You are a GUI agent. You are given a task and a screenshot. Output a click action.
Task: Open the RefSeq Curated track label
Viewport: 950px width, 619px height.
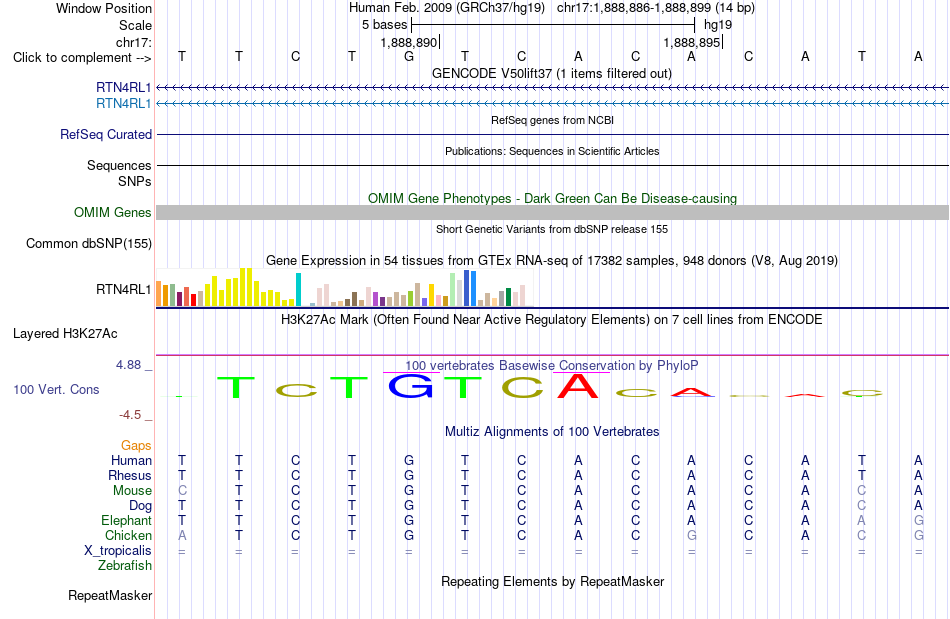click(x=106, y=134)
